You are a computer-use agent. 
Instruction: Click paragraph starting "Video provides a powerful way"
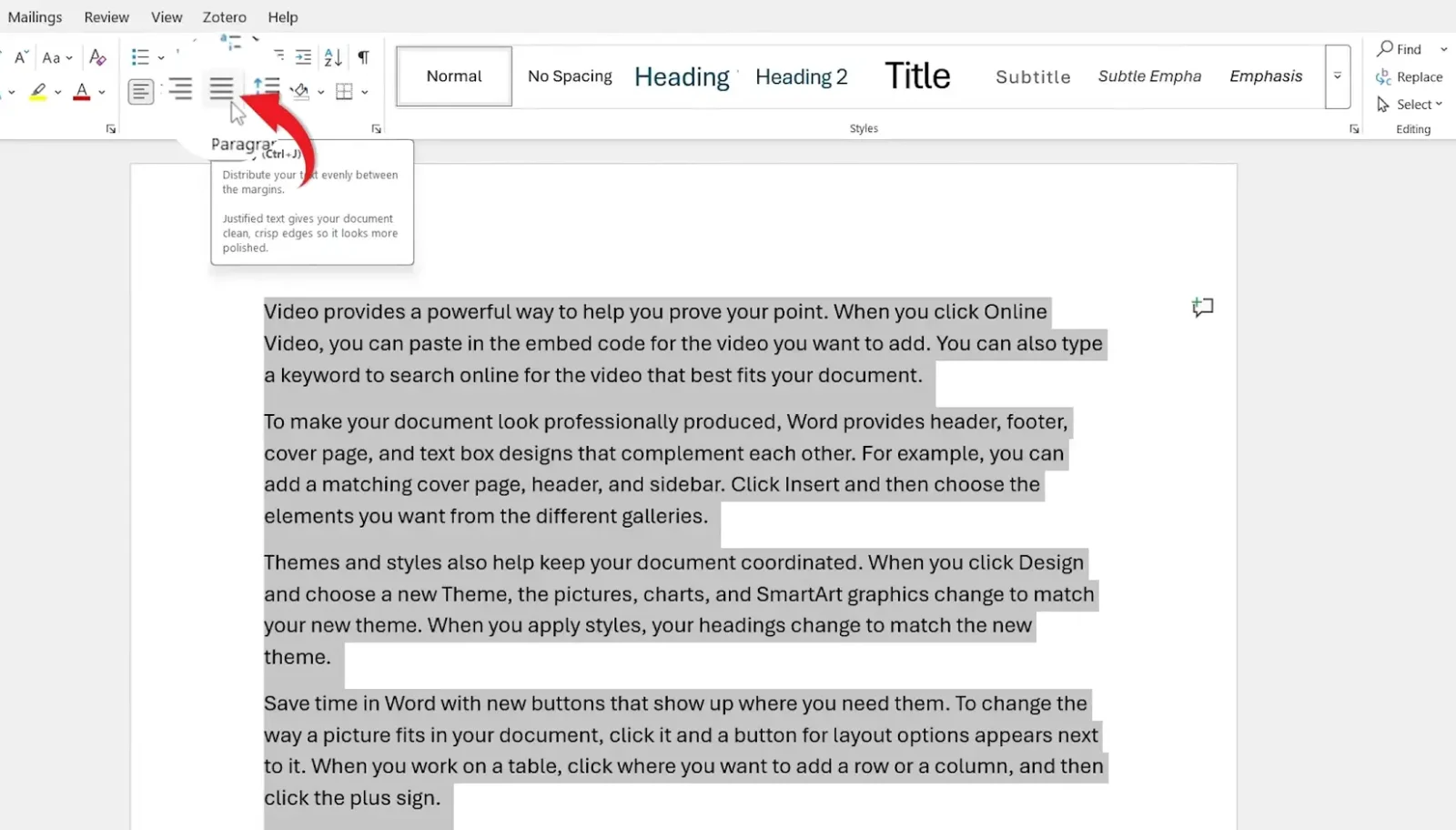tap(684, 343)
